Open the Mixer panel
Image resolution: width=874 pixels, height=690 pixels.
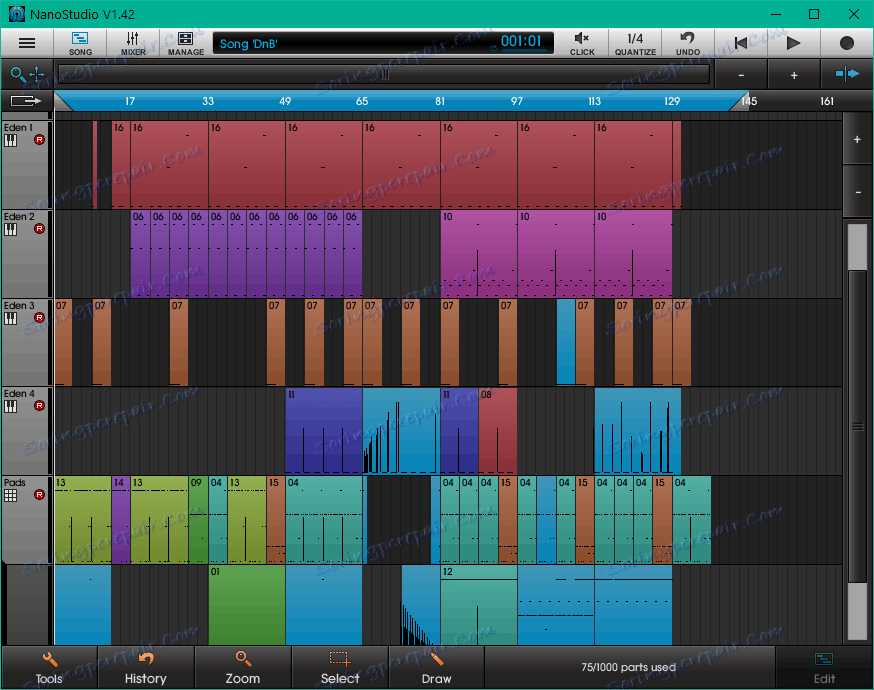tap(133, 43)
